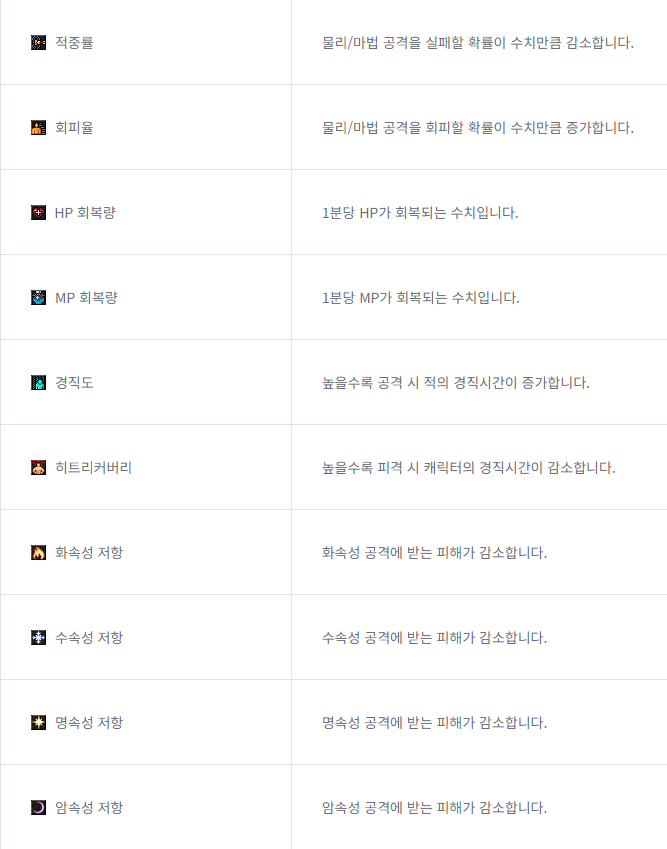Click the 암속성 저항 crescent moon icon

tap(38, 807)
